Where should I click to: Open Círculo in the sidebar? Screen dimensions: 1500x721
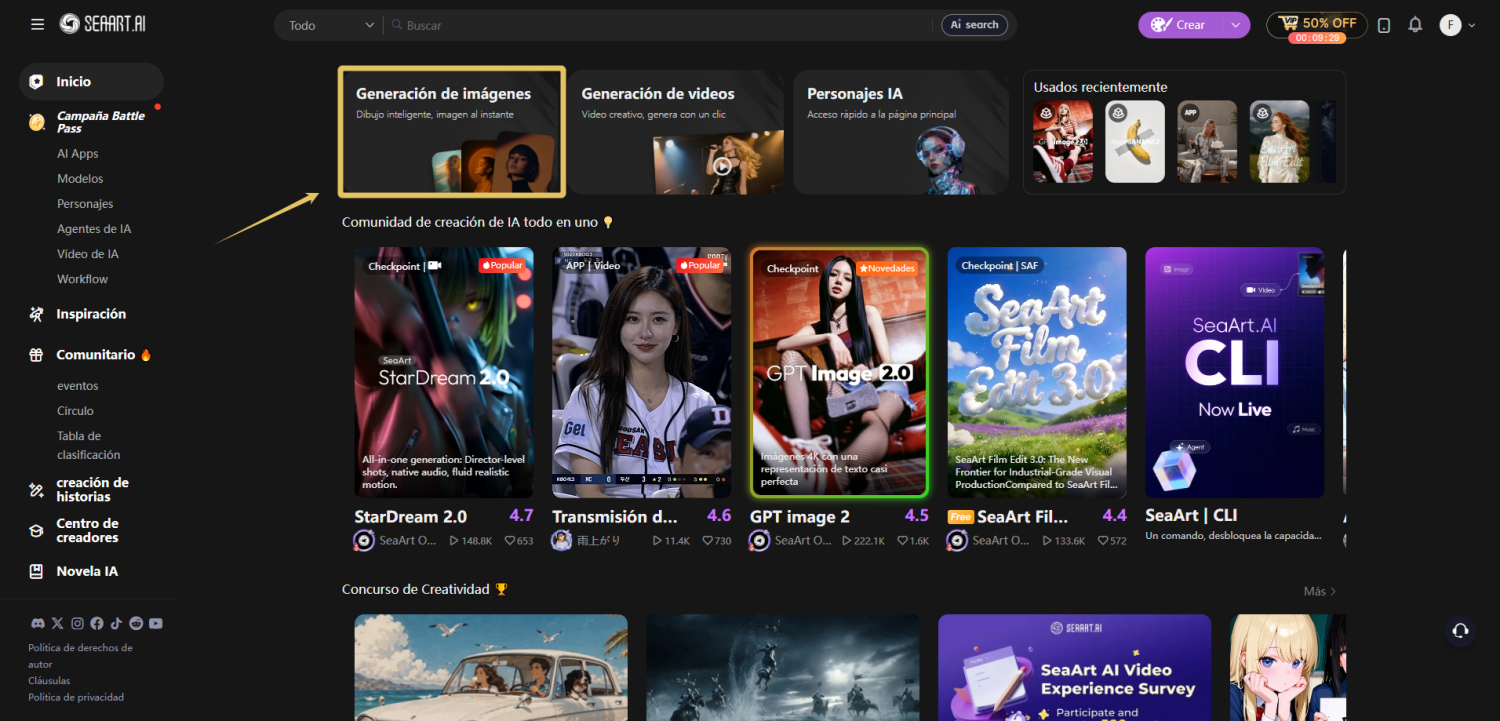(x=75, y=411)
